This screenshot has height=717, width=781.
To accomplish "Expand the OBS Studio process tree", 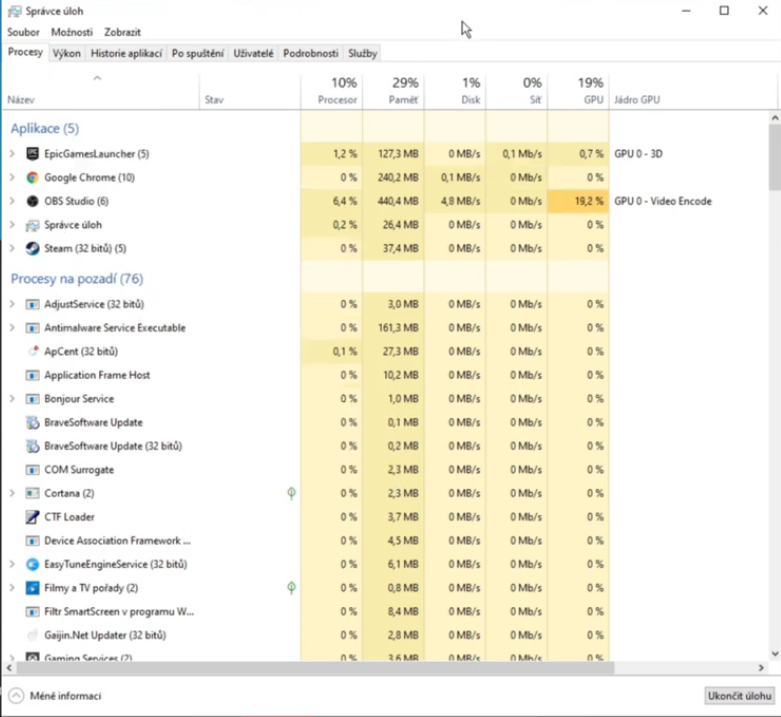I will tap(12, 201).
